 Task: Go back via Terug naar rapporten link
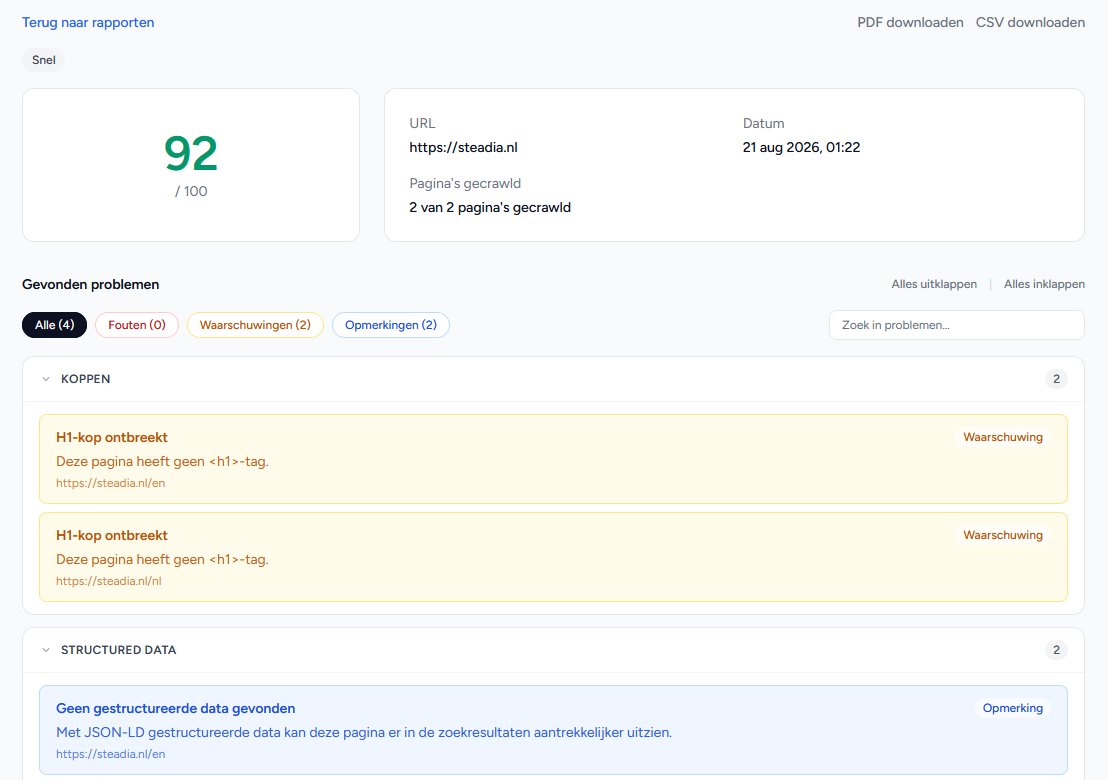88,23
